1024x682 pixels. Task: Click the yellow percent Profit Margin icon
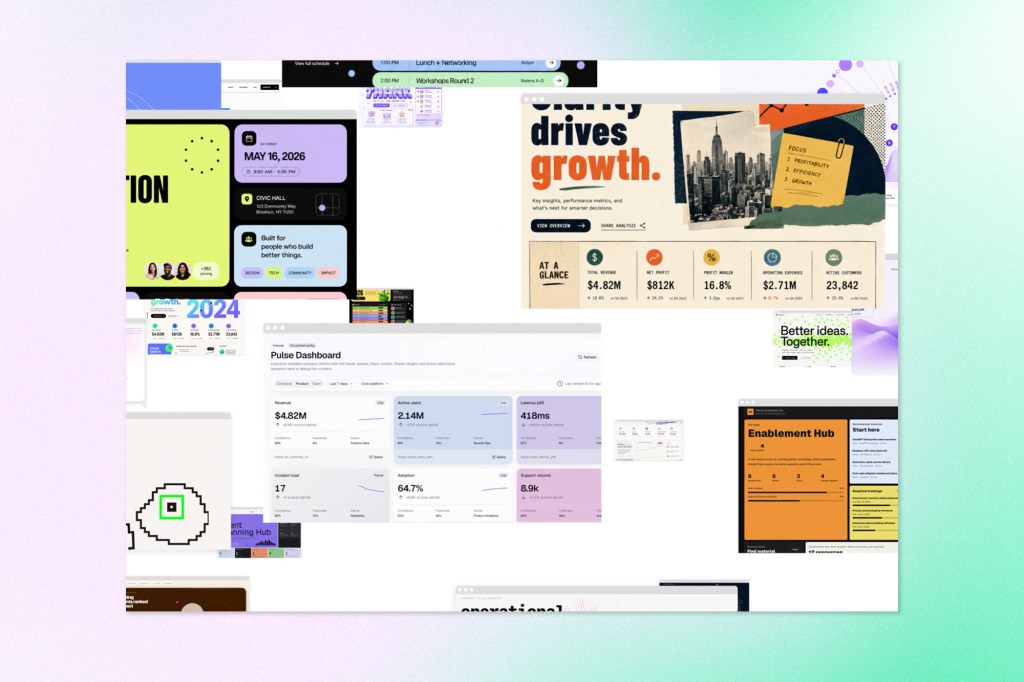point(711,257)
